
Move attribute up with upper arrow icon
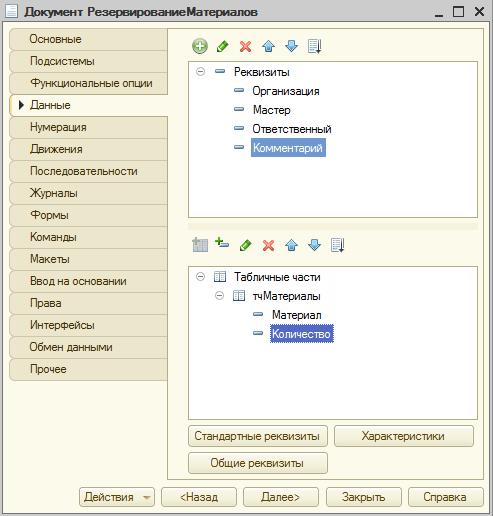[268, 46]
